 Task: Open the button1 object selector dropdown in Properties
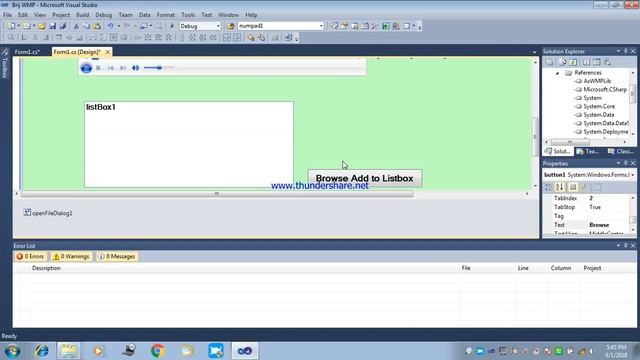click(633, 175)
